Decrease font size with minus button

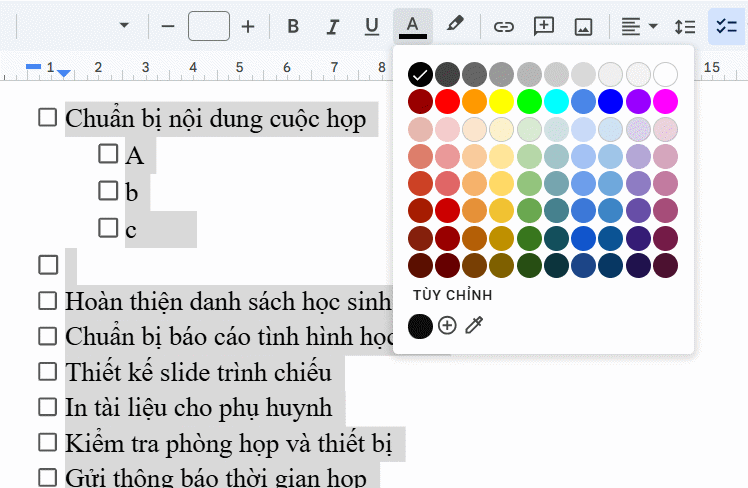coord(168,26)
